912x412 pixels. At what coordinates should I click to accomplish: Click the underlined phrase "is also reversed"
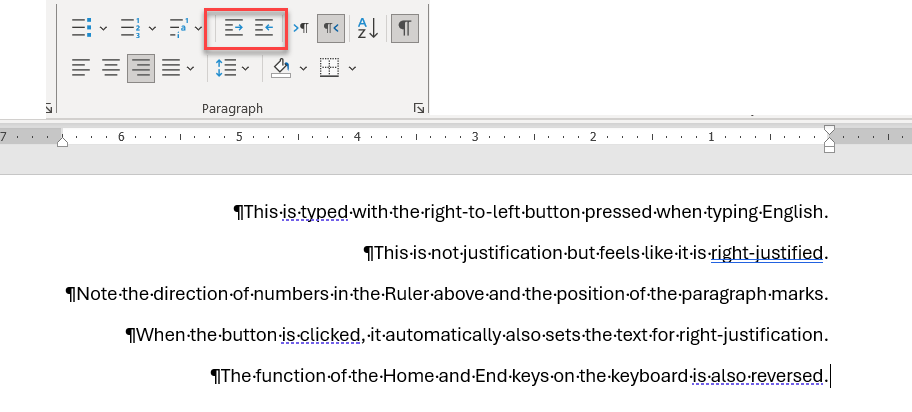[756, 376]
